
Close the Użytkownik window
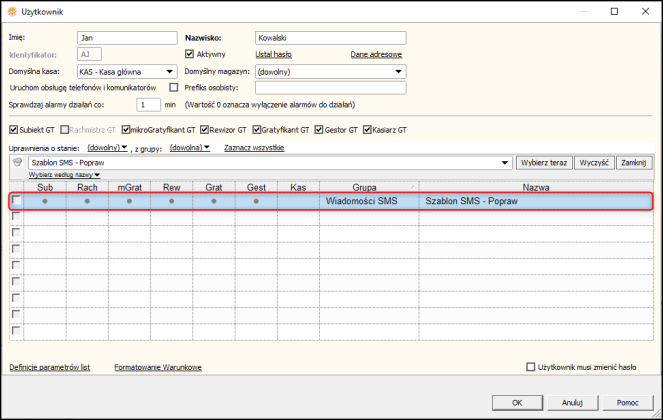(x=645, y=11)
